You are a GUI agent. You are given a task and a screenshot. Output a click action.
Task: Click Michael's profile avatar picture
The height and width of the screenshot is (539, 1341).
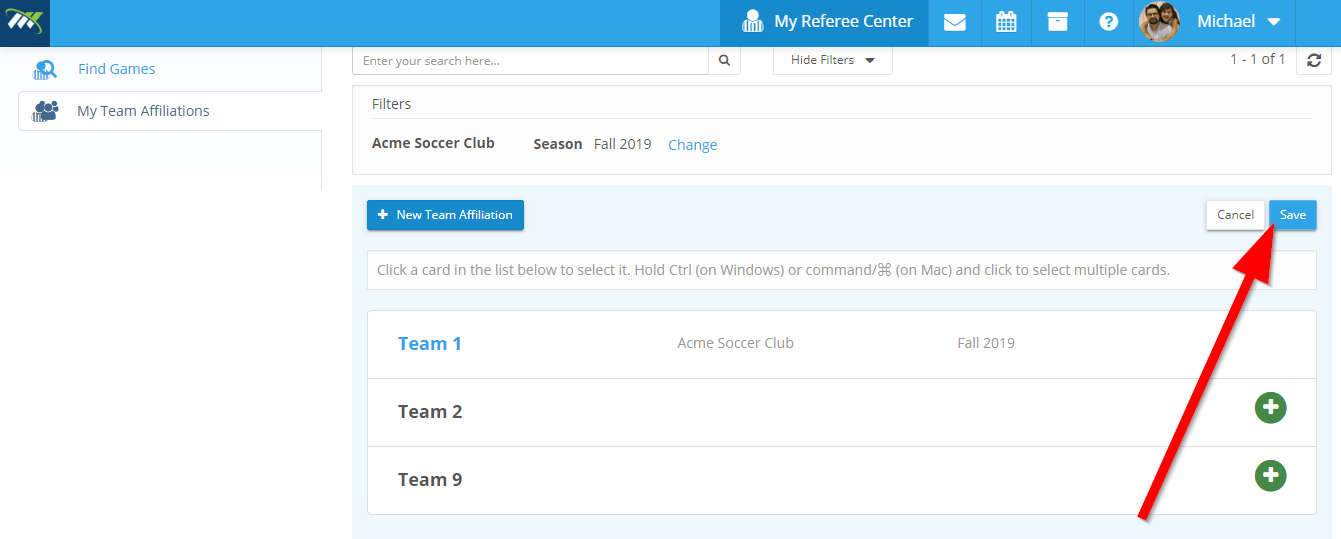(x=1159, y=22)
